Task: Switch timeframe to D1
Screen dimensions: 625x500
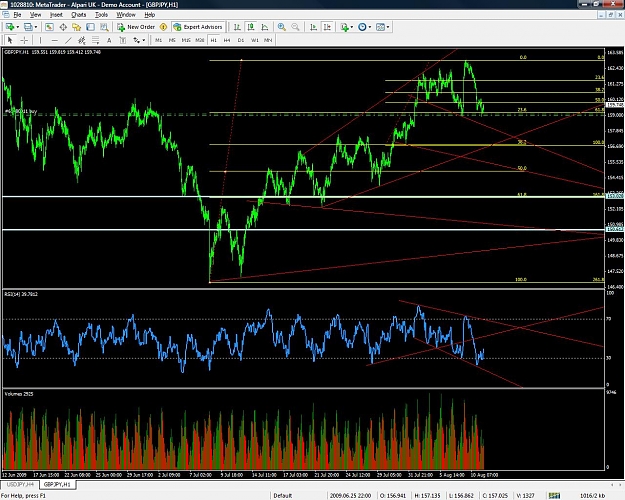Action: (x=241, y=40)
